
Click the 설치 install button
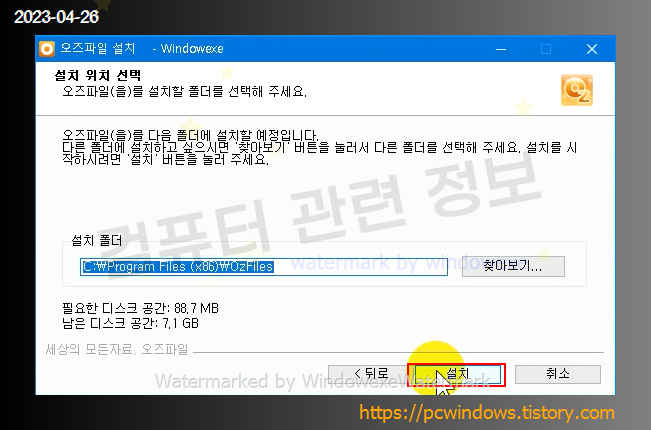(457, 375)
